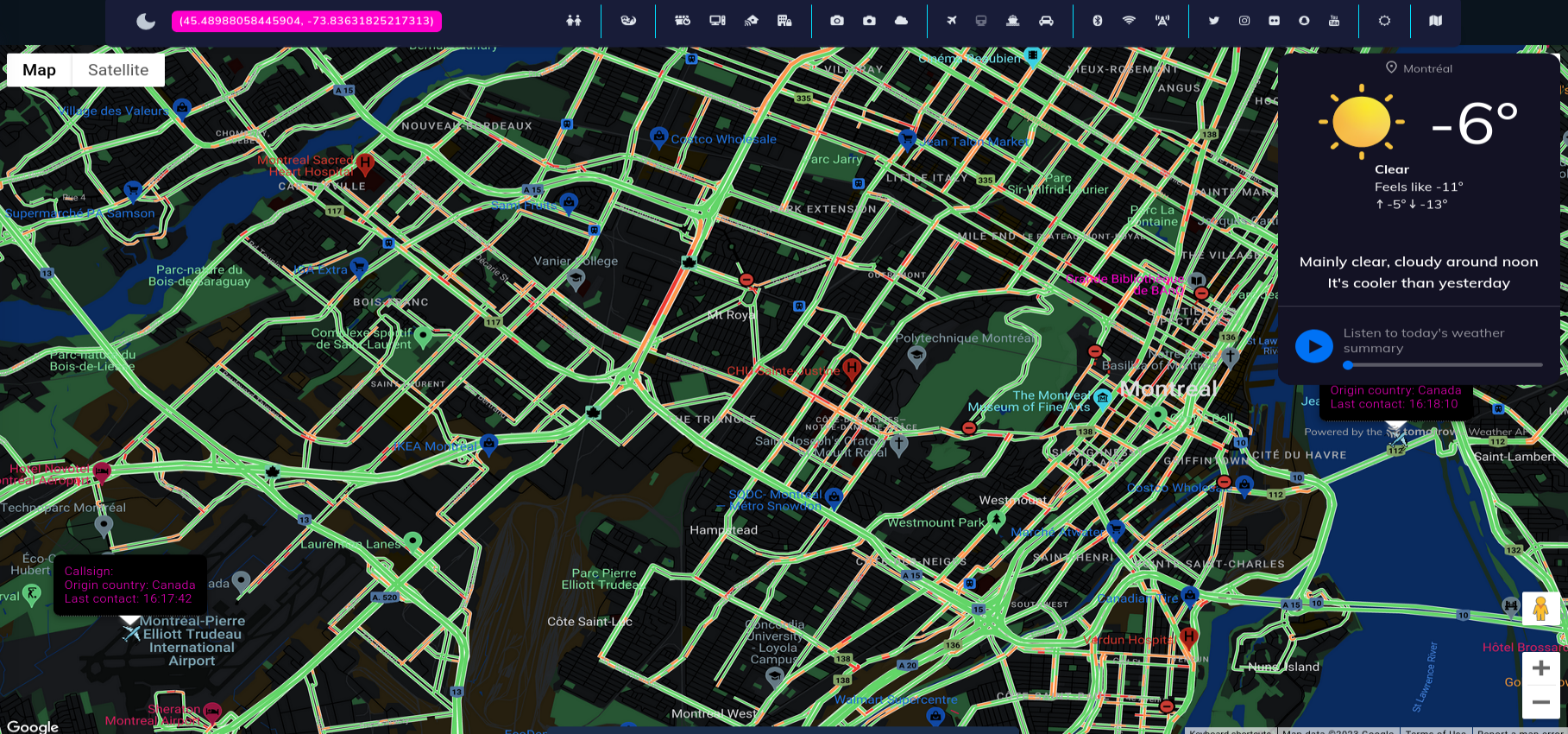Viewport: 1568px width, 734px height.
Task: Zoom in on the map
Action: point(1541,668)
